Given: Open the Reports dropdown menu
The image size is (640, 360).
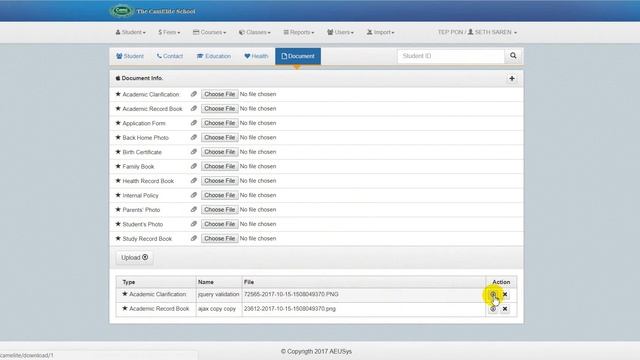Looking at the screenshot, I should (x=299, y=32).
